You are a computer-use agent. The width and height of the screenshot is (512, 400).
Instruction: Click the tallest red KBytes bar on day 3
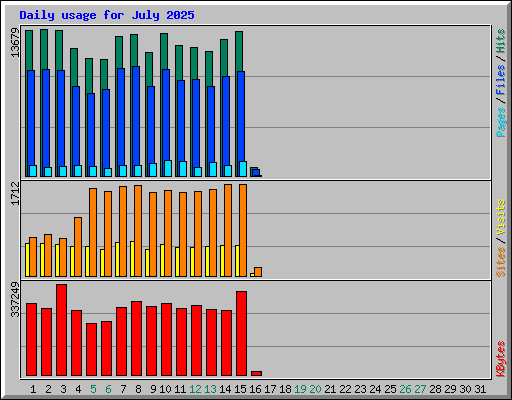[61, 330]
